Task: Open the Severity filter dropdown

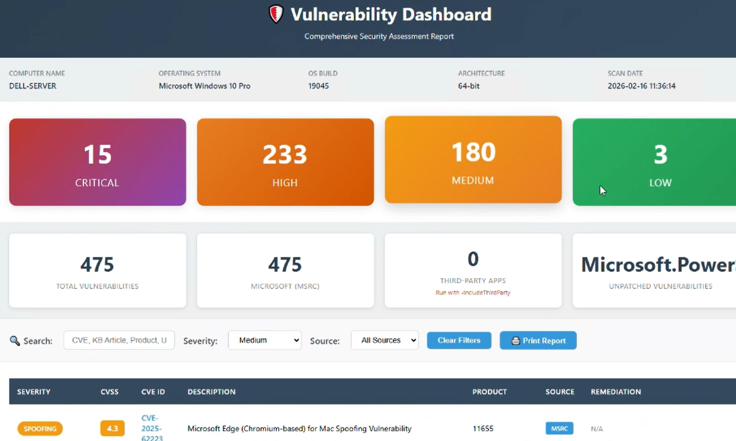Action: (264, 340)
